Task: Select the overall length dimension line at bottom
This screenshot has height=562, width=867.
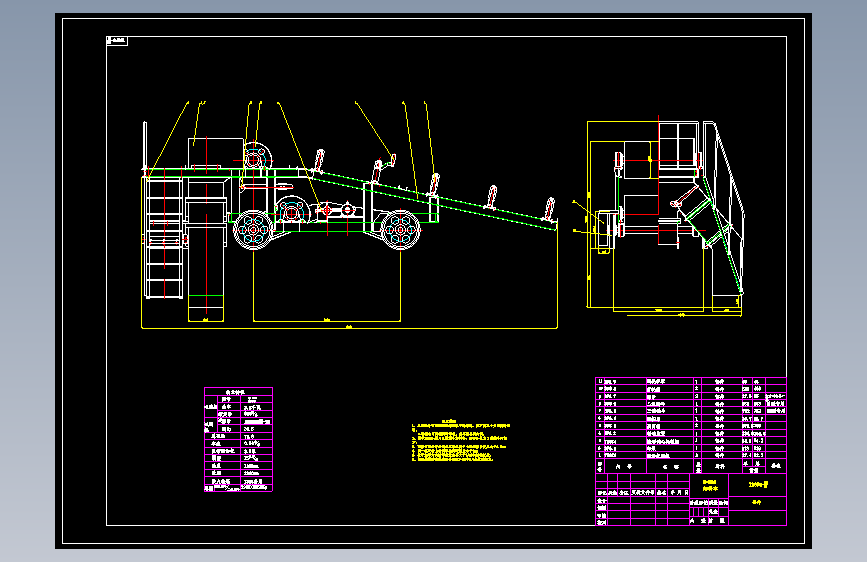Action: [x=349, y=327]
